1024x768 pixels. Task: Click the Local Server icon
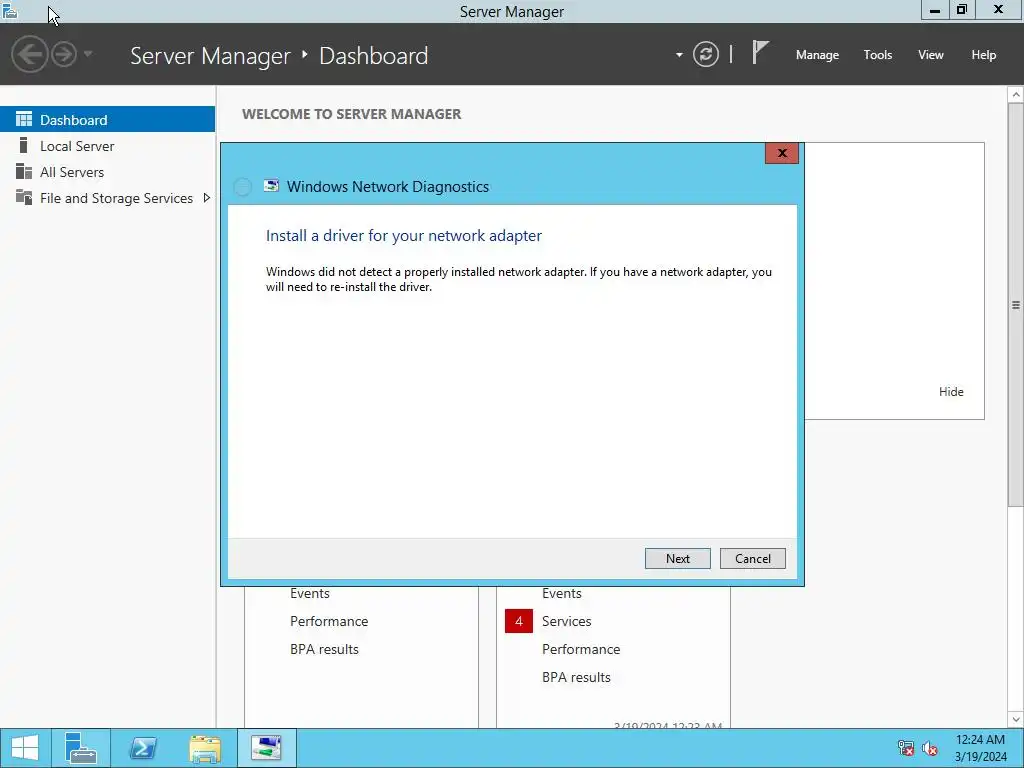click(x=24, y=145)
